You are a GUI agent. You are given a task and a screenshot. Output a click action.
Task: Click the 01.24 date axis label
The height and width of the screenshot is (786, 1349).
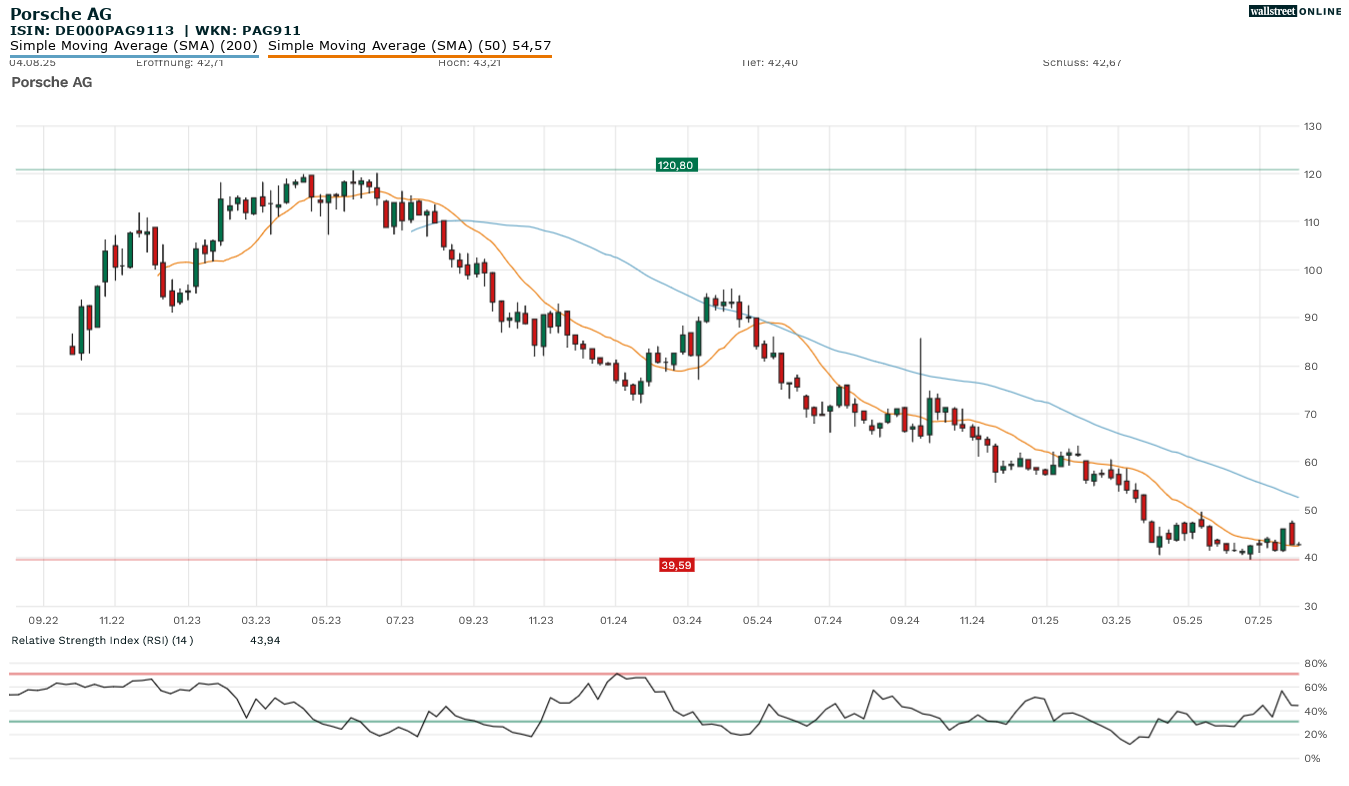(614, 621)
